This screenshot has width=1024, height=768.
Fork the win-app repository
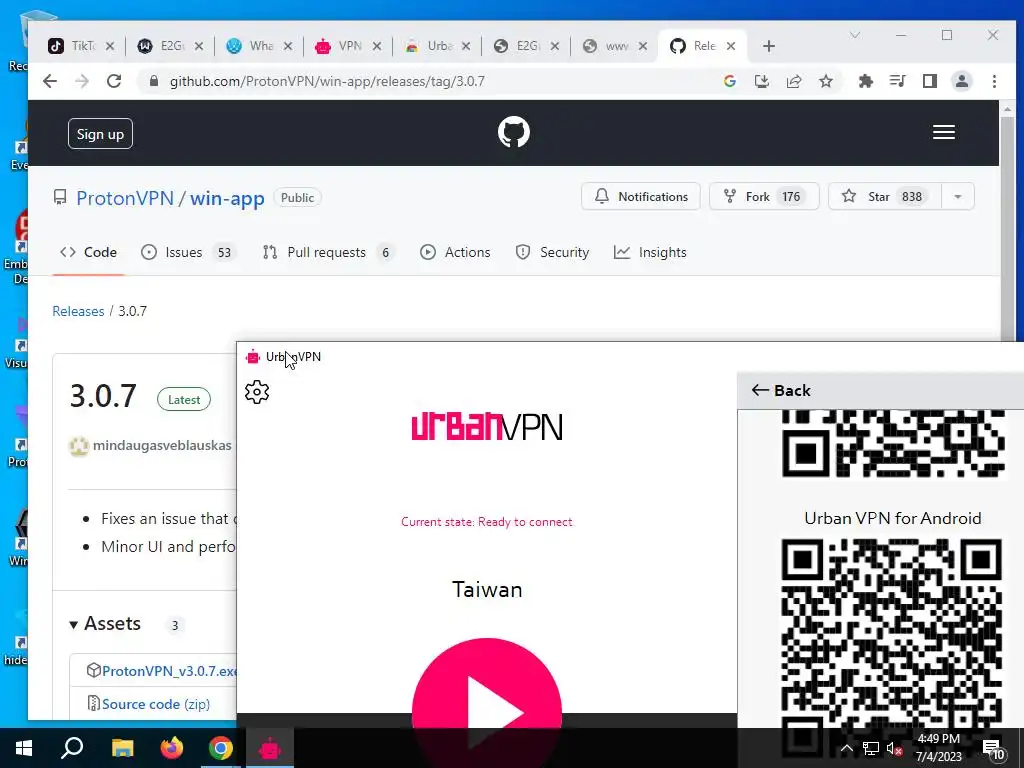point(764,197)
